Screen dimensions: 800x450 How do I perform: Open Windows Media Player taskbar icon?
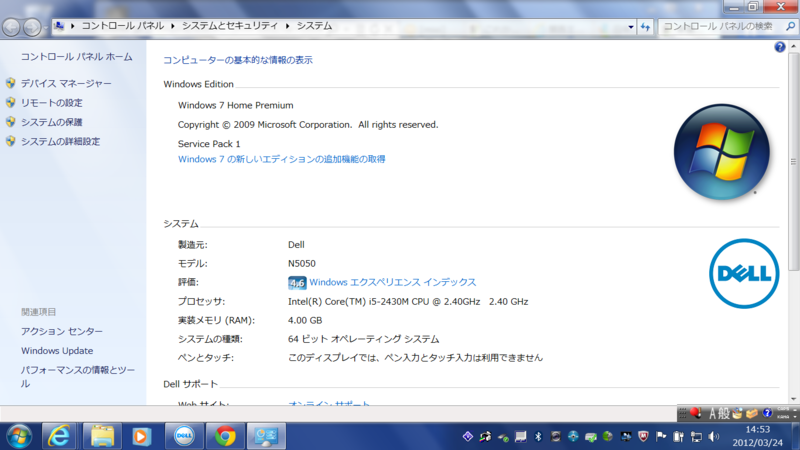pyautogui.click(x=141, y=437)
